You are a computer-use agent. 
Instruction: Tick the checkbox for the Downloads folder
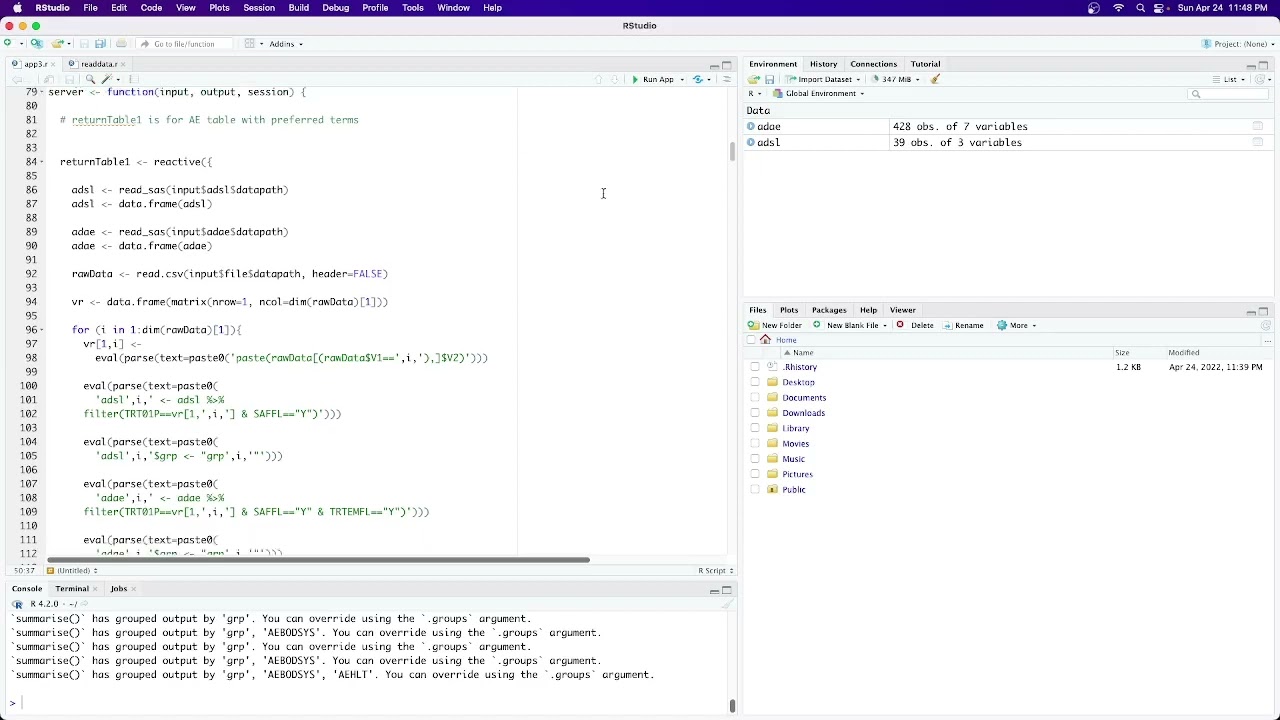pyautogui.click(x=755, y=413)
